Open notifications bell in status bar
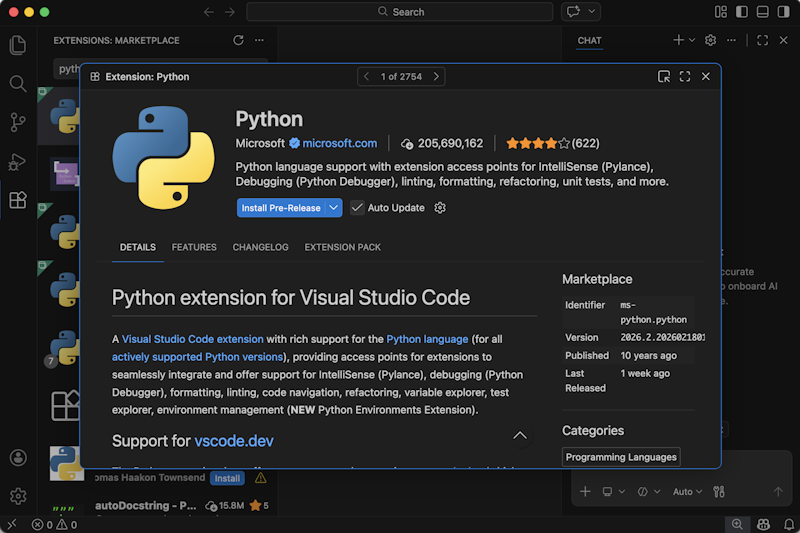800x533 pixels. click(x=789, y=524)
